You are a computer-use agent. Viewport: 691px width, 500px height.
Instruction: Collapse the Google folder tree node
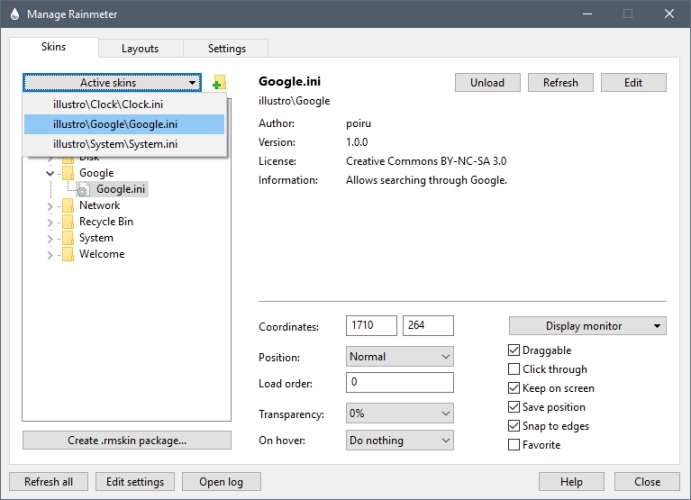click(x=50, y=173)
